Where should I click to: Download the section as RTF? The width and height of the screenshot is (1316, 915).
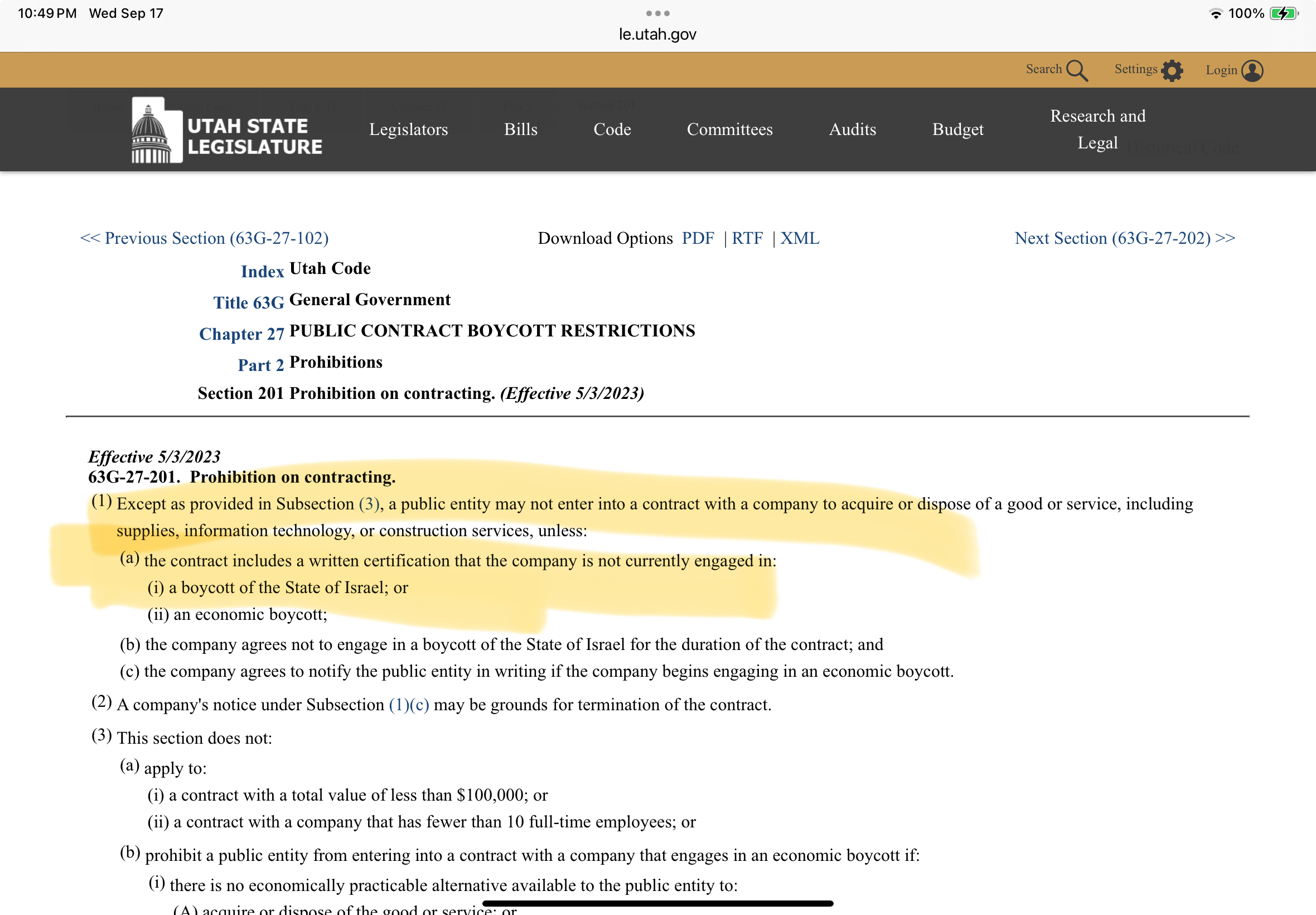(747, 238)
